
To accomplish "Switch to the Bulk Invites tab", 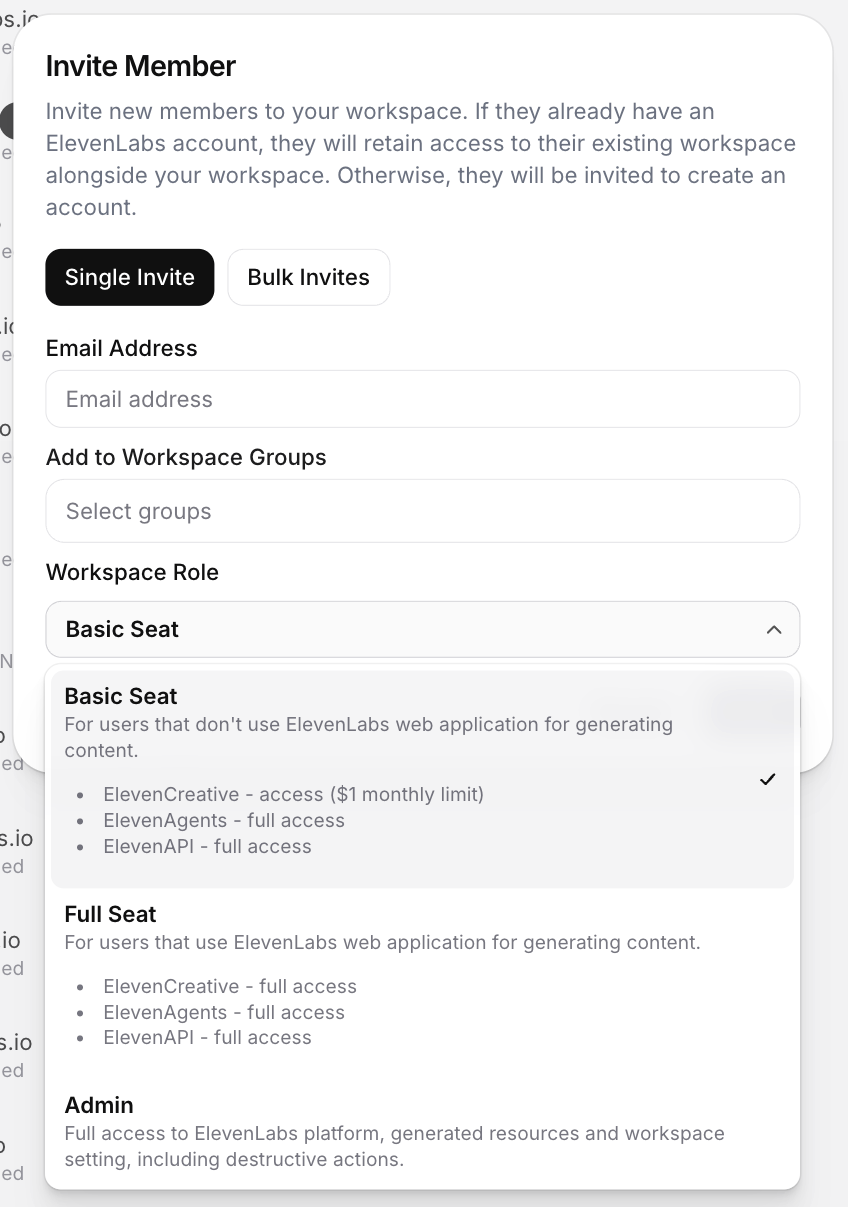I will point(308,277).
